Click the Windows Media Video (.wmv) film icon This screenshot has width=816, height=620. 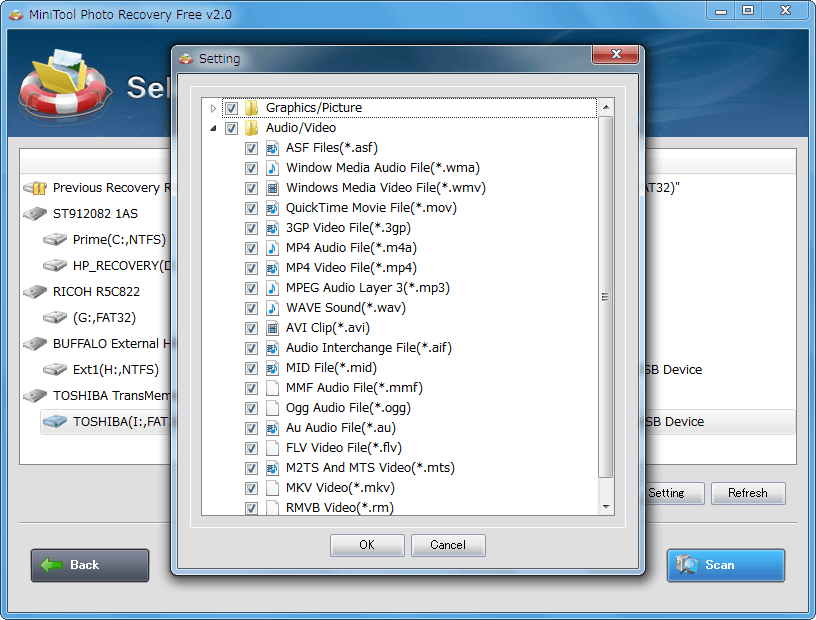point(272,188)
